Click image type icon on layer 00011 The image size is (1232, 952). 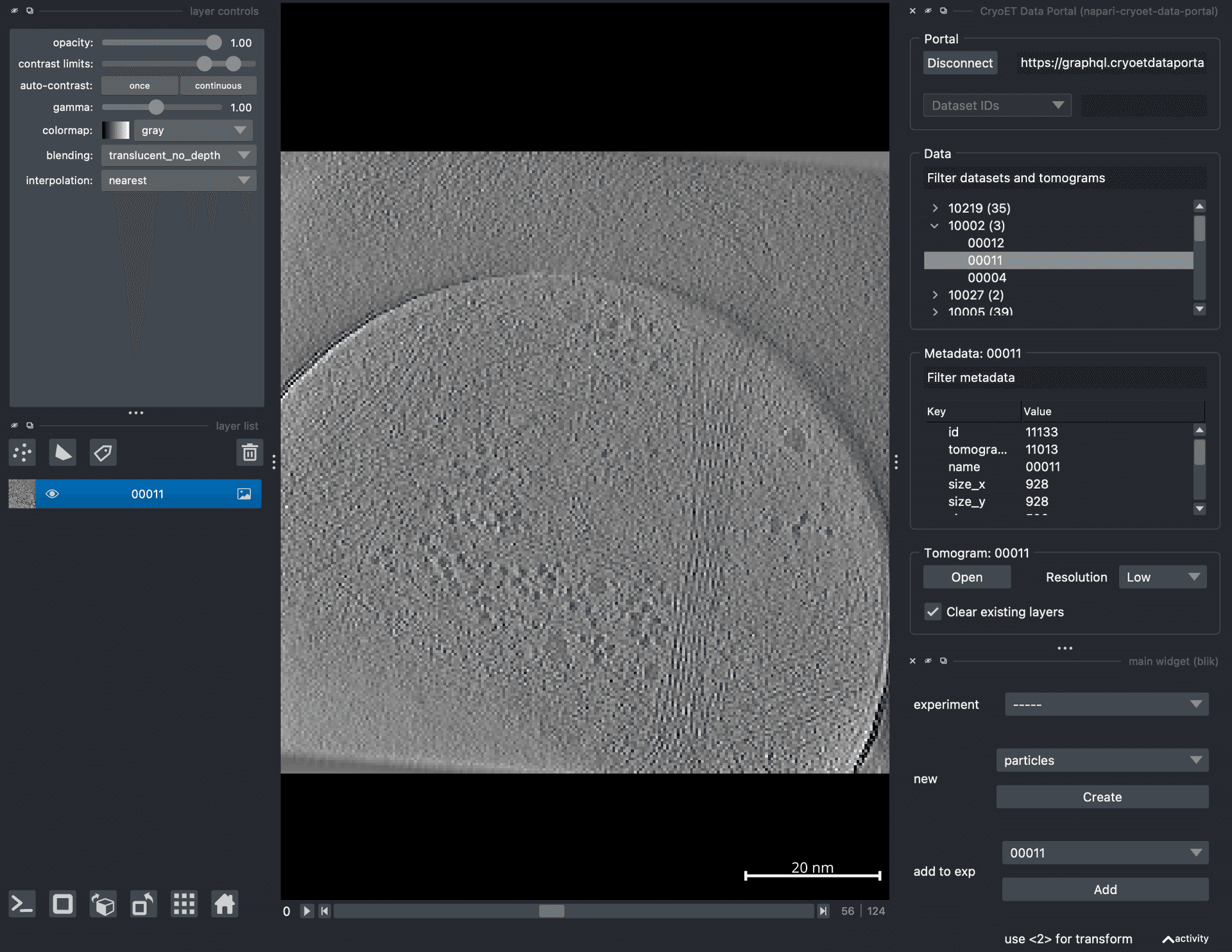[244, 494]
